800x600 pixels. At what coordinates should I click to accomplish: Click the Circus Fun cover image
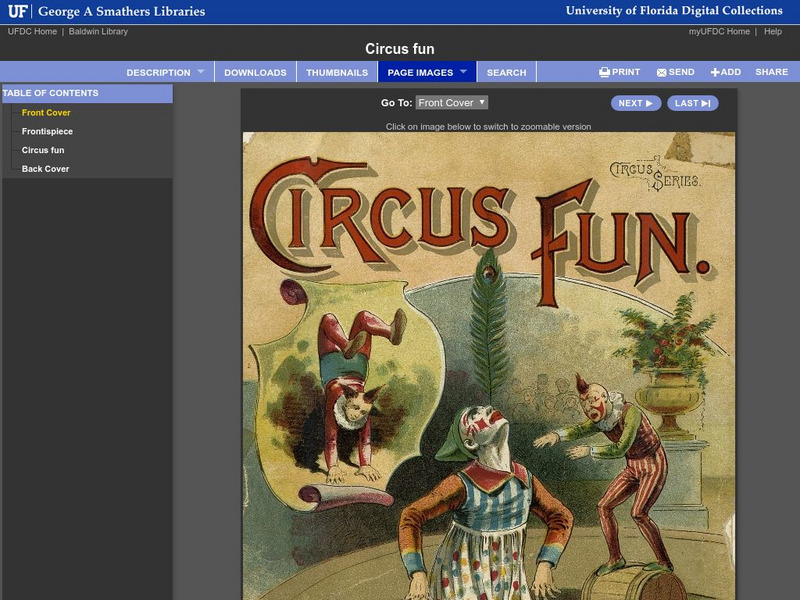click(x=480, y=360)
